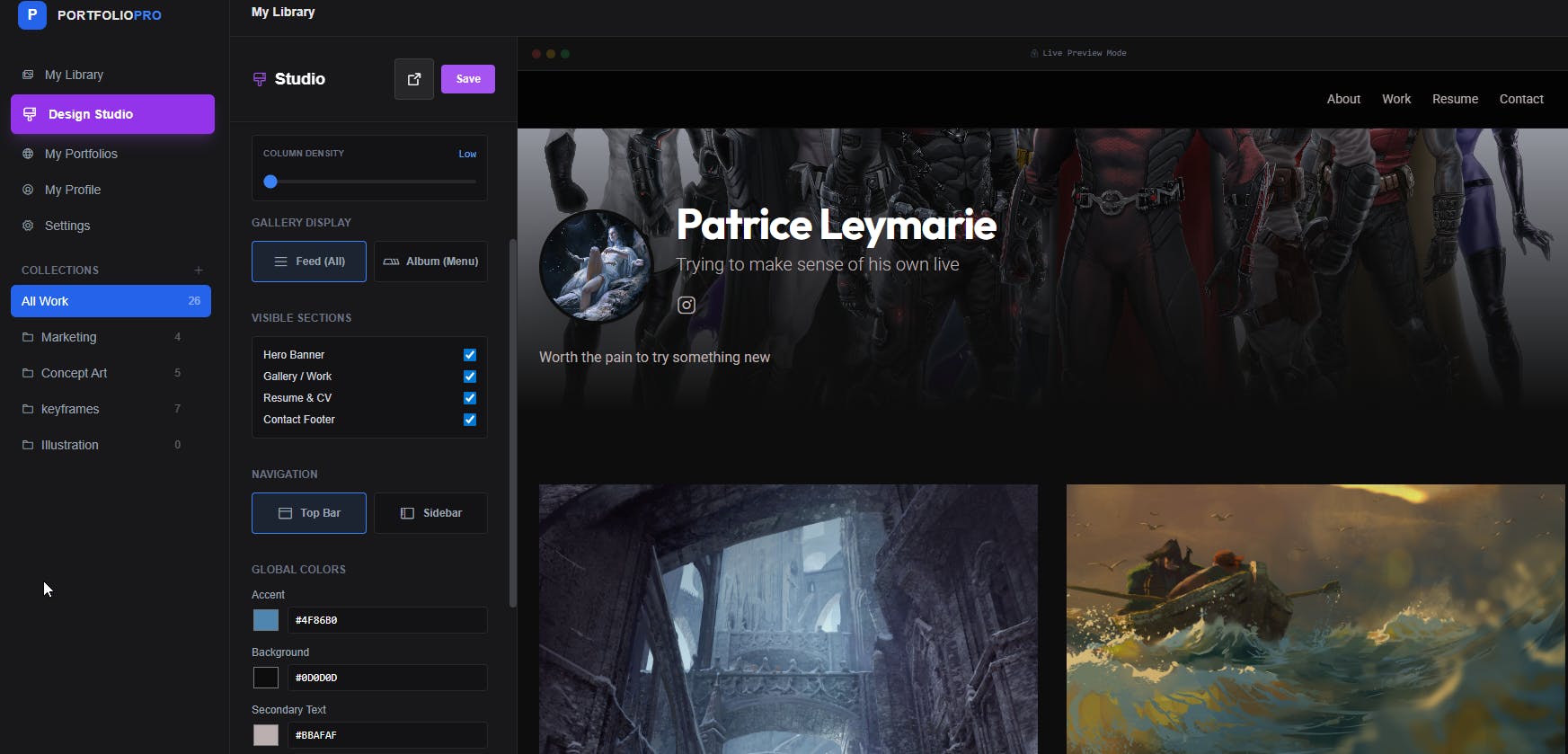
Task: Click the Sidebar layout icon
Action: (407, 513)
